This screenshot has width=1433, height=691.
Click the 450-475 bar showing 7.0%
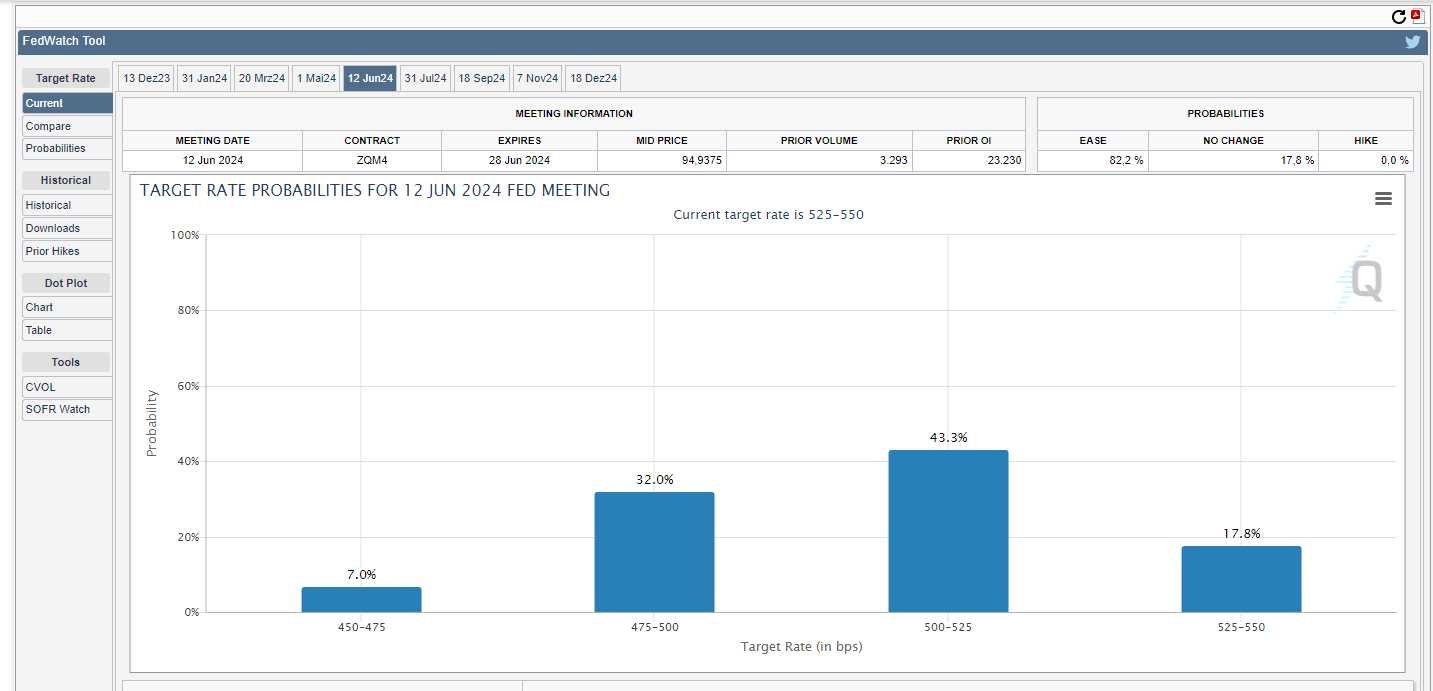[361, 599]
